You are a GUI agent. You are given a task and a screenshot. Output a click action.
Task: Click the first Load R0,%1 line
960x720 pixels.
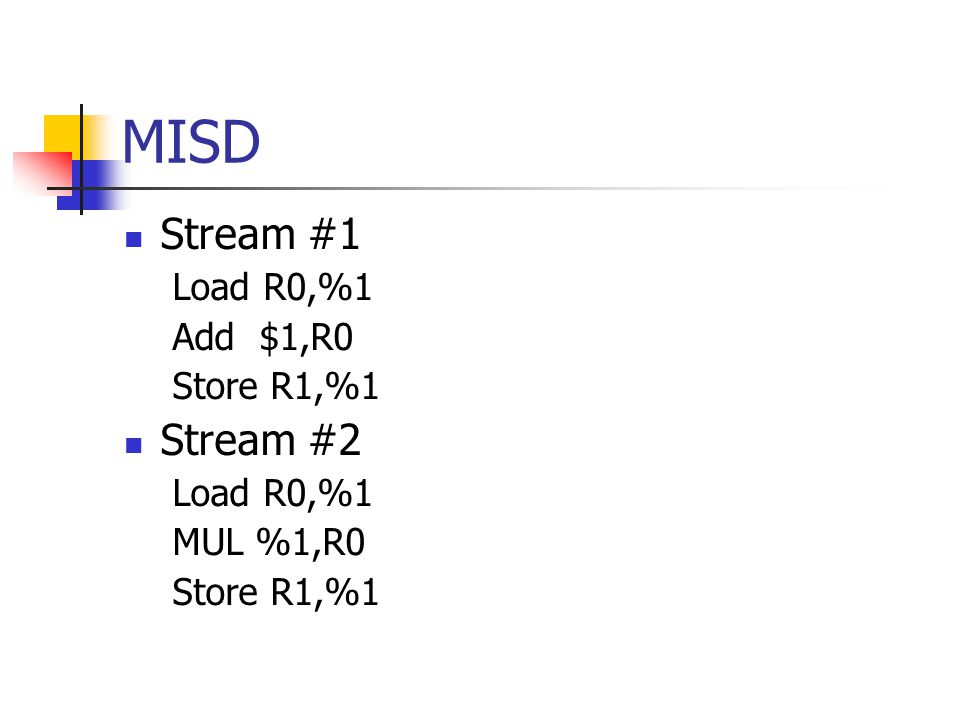(272, 287)
